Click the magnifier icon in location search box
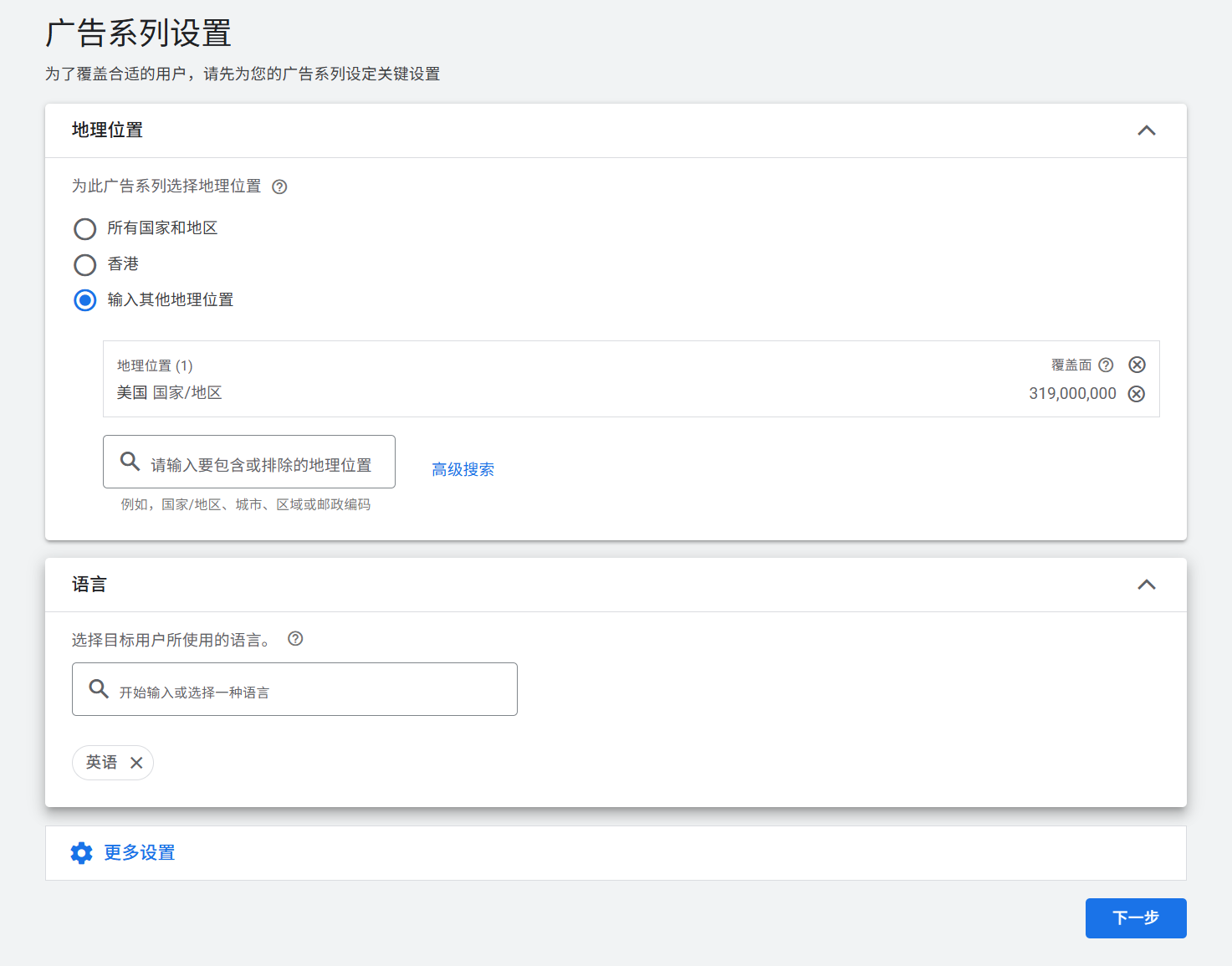This screenshot has height=966, width=1232. coord(130,461)
